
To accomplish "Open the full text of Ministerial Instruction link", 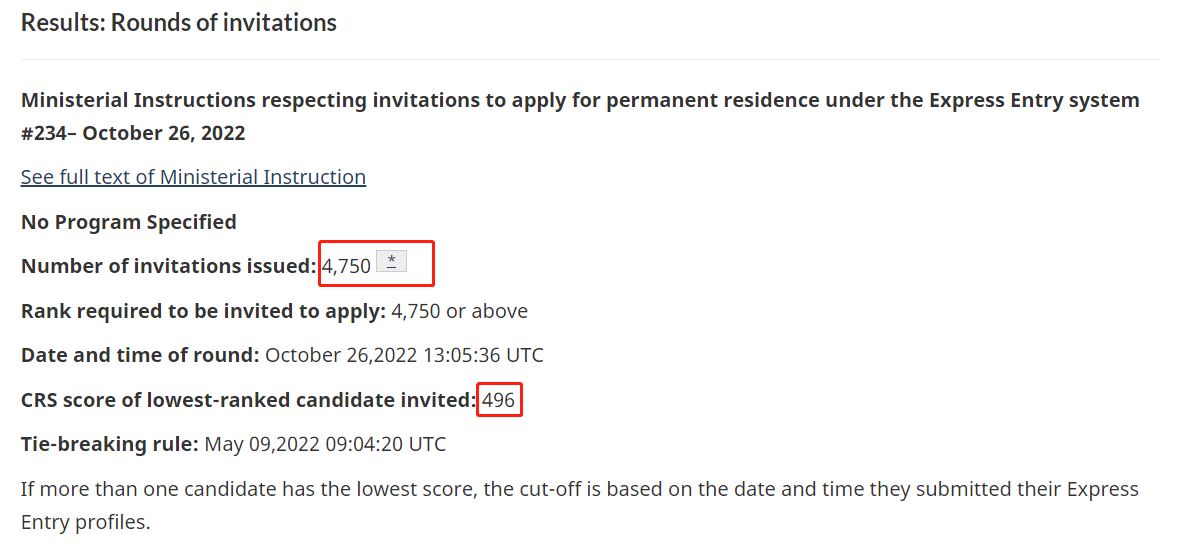I will (194, 177).
